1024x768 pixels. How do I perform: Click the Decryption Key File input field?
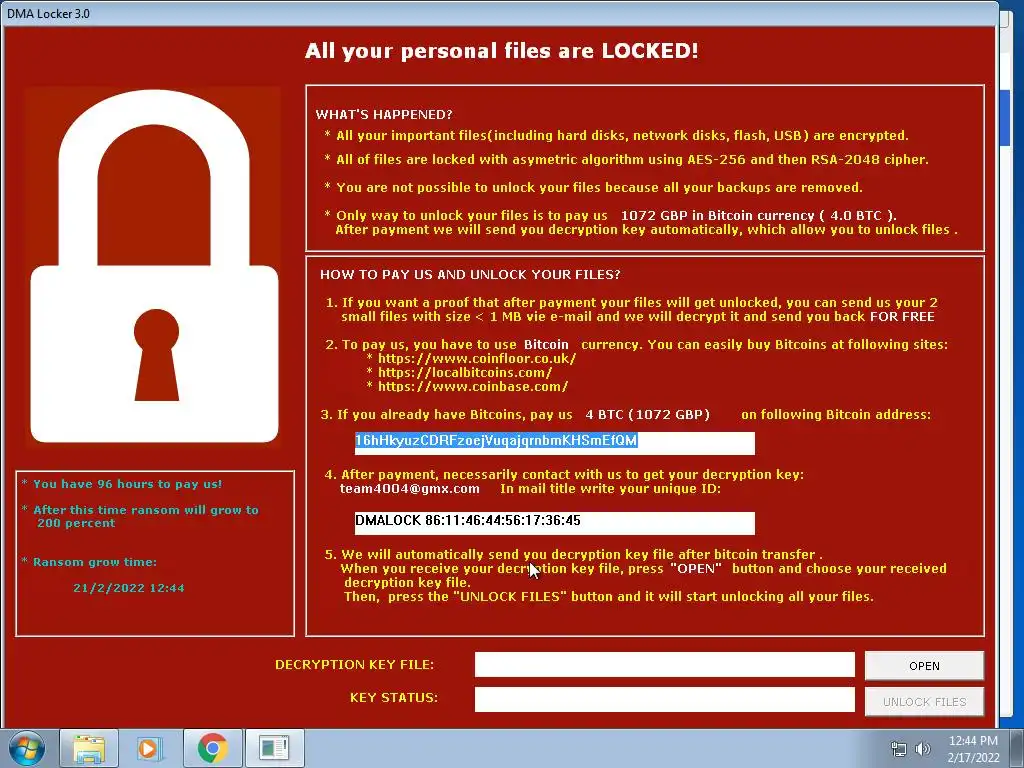(x=664, y=664)
